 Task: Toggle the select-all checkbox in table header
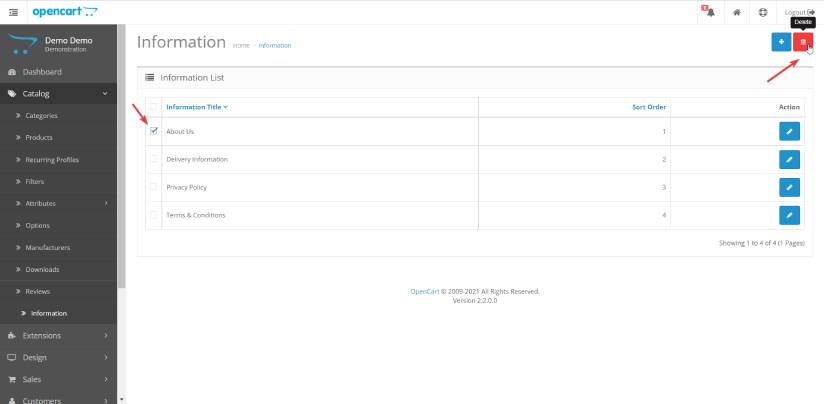[153, 106]
